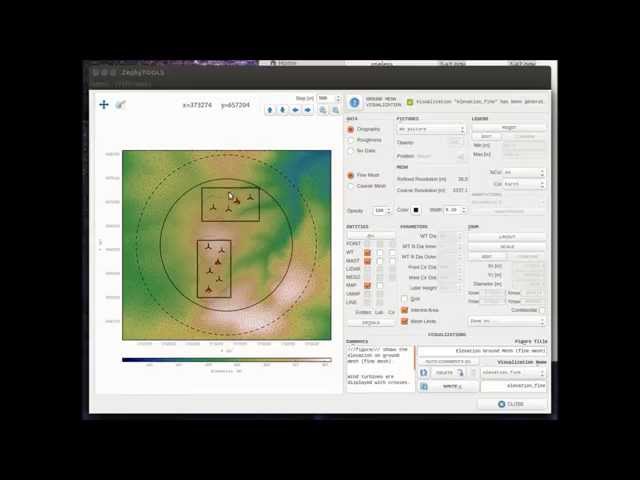Click the Default button under Entities
Image resolution: width=640 pixels, height=480 pixels.
(x=371, y=323)
